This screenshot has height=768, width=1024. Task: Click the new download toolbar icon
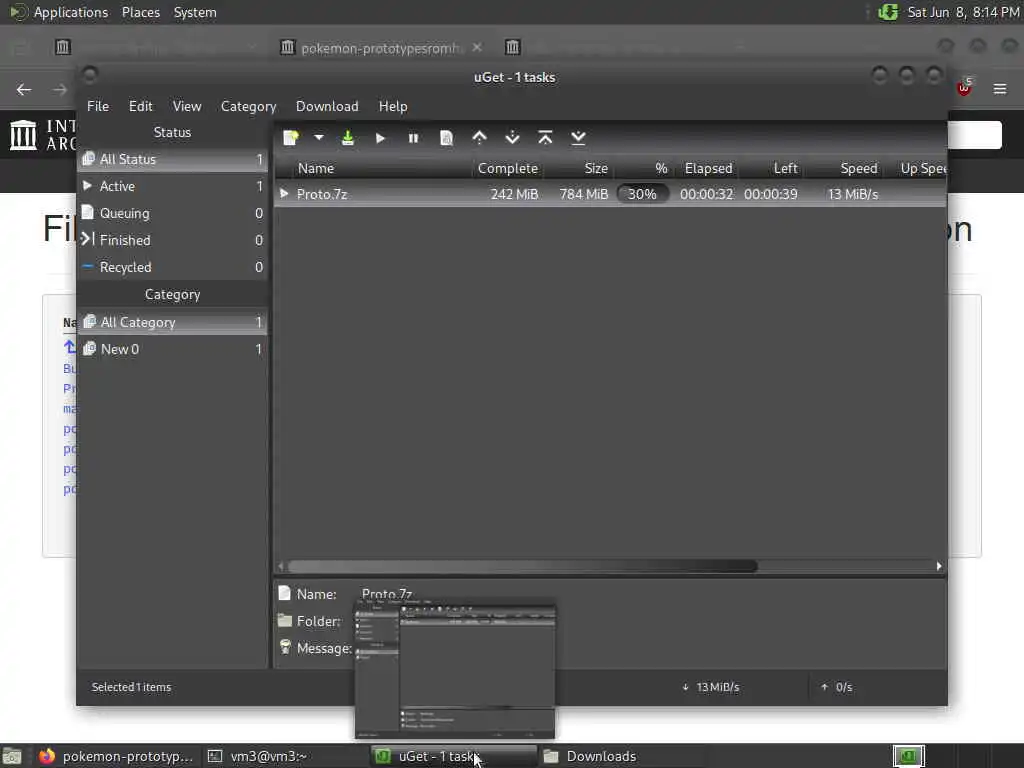(x=291, y=138)
